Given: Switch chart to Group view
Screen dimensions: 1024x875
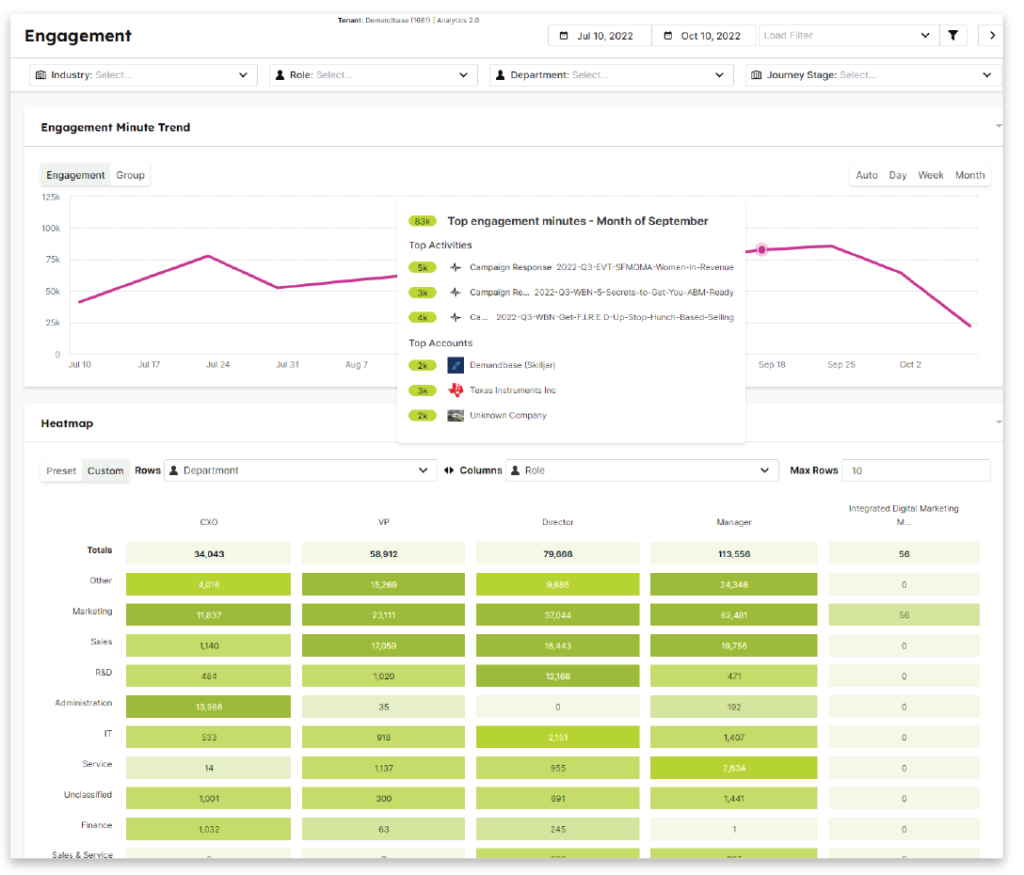Looking at the screenshot, I should [130, 175].
